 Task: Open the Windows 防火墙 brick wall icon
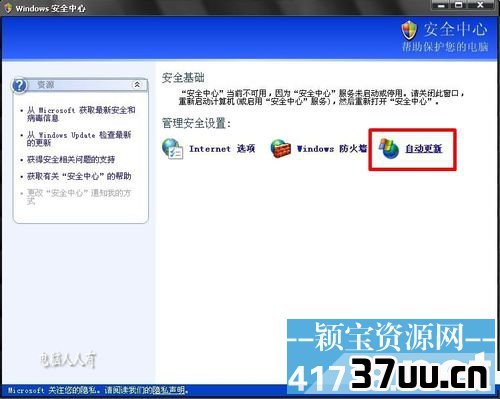[281, 148]
